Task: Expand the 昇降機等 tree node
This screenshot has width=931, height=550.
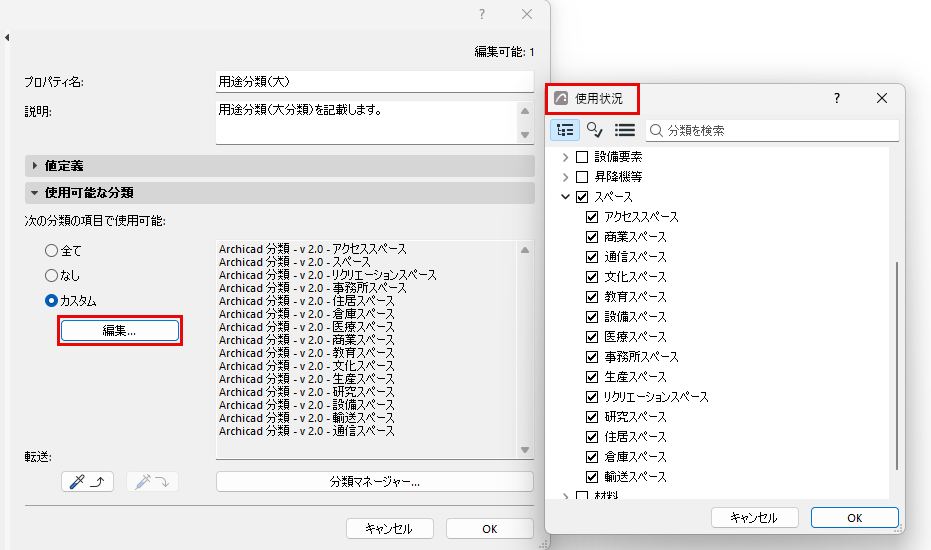Action: tap(565, 177)
